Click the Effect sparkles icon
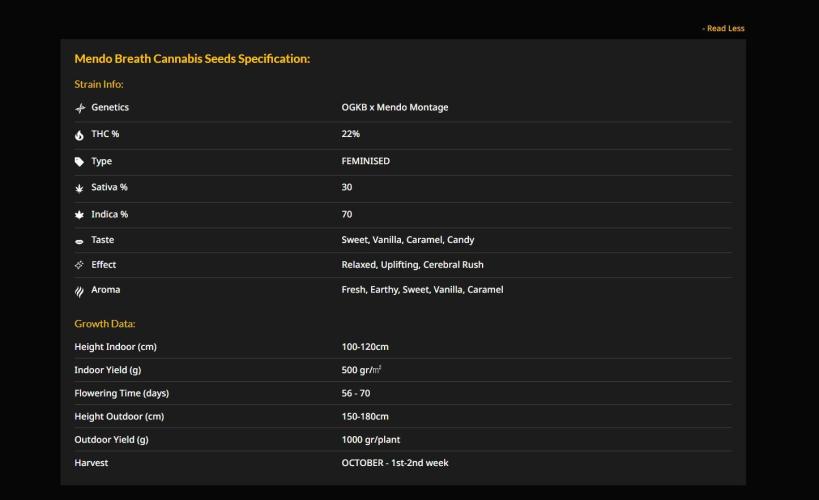The width and height of the screenshot is (819, 500). pyautogui.click(x=80, y=265)
